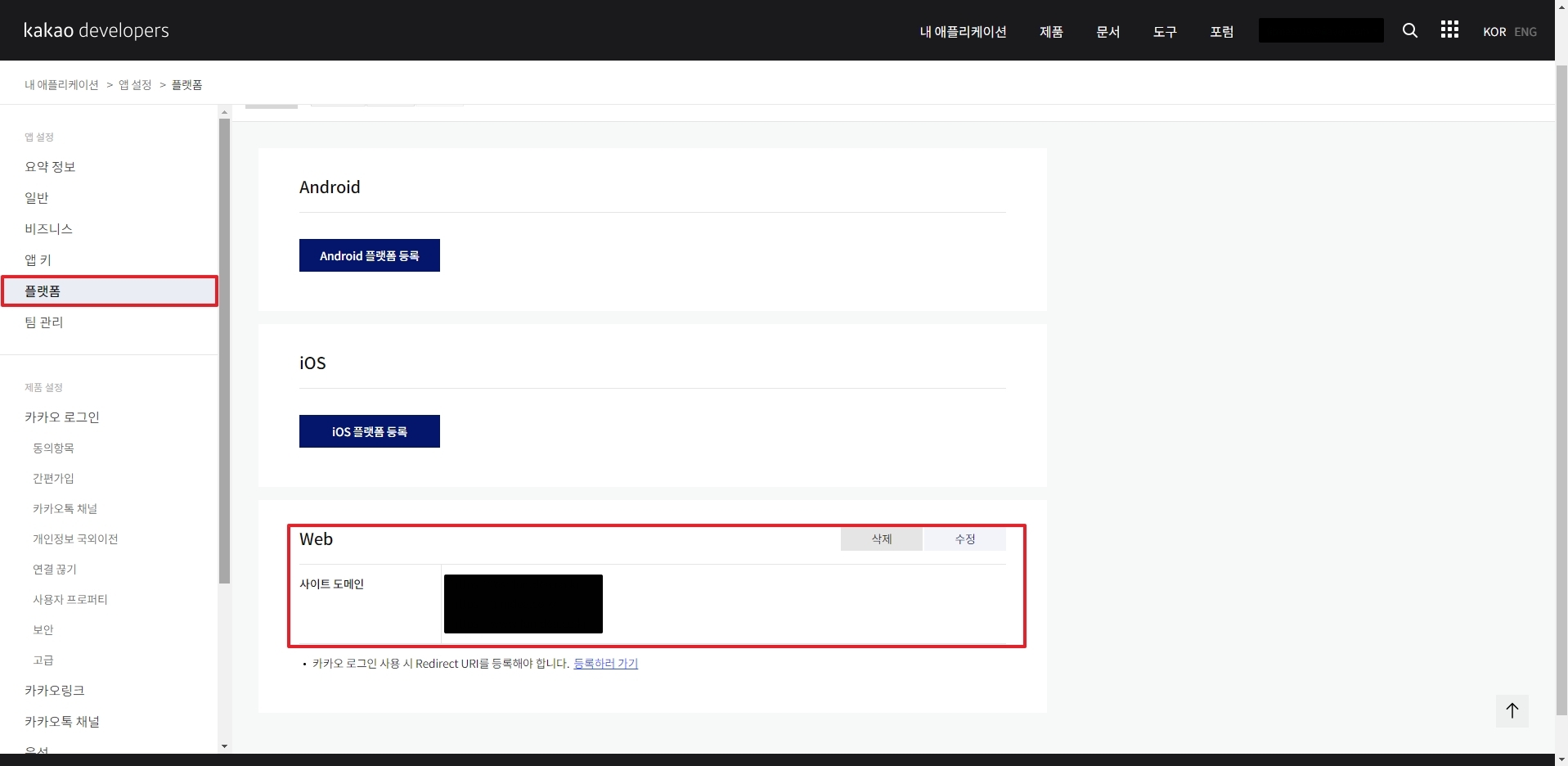Click the sidebar scrollbar thumb
1568x766 pixels.
tap(224, 351)
